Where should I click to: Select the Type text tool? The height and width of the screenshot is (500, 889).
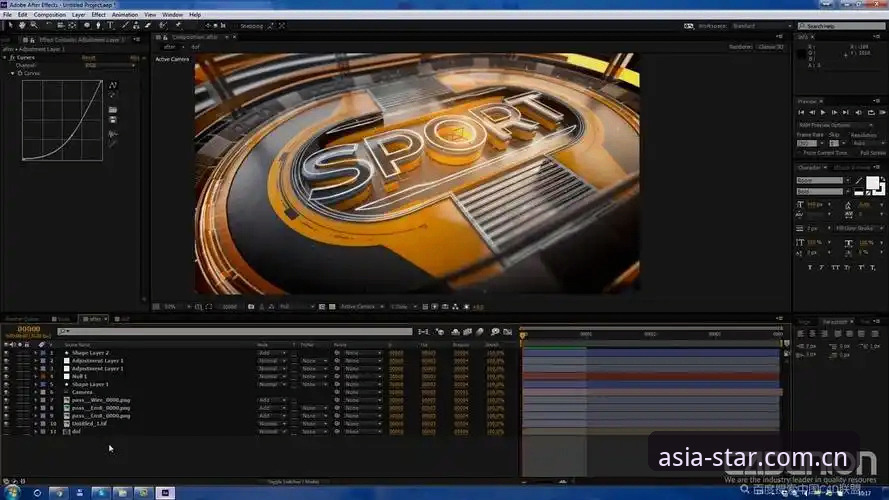(110, 26)
